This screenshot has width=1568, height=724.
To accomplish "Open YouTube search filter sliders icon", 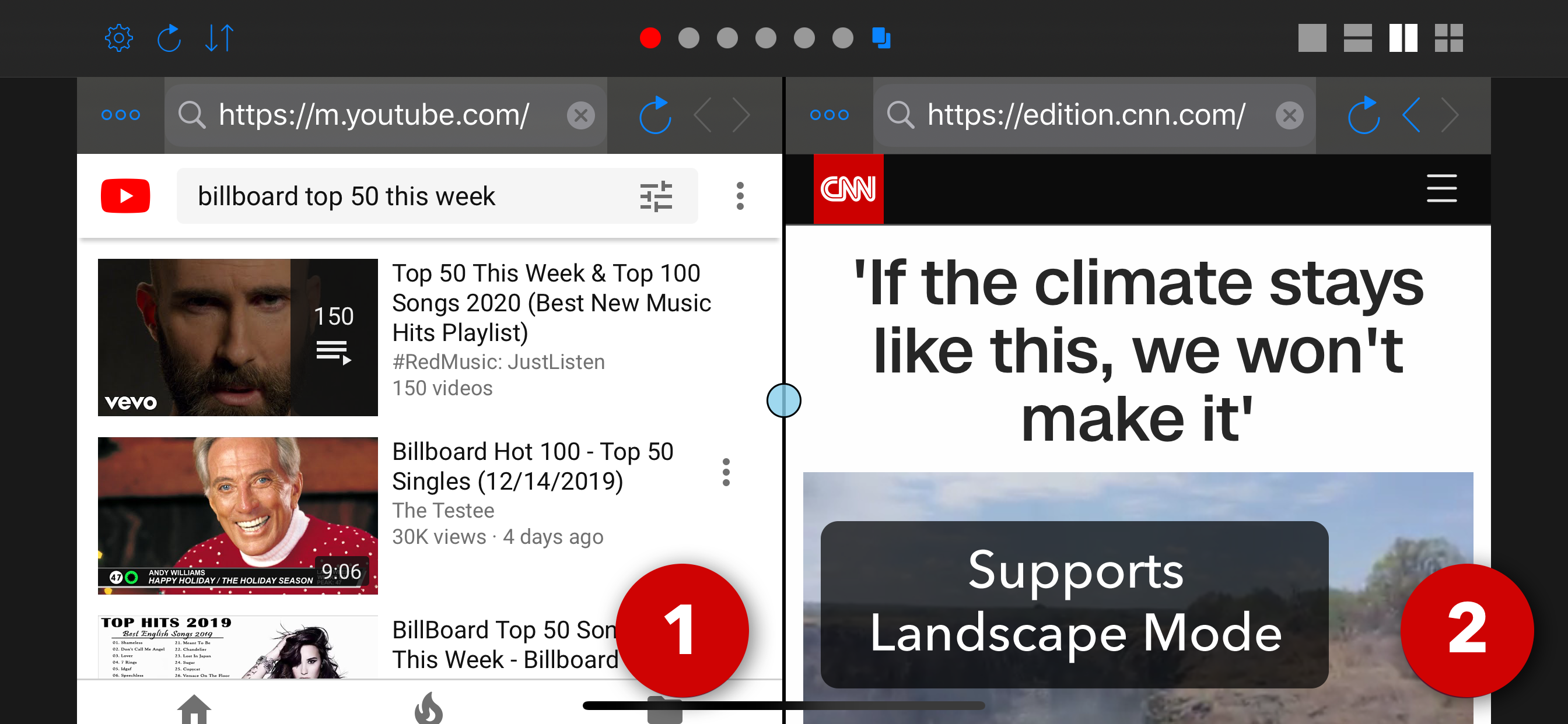I will tap(656, 196).
